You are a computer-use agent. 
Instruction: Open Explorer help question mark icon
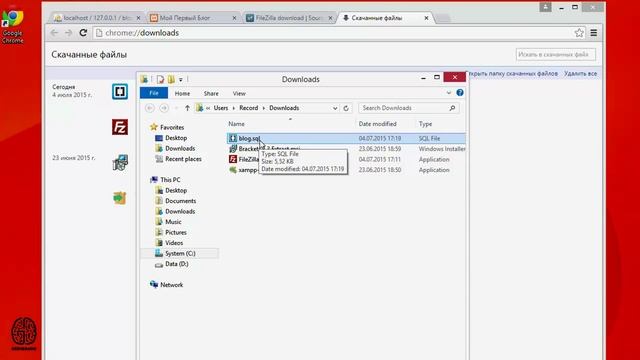point(460,93)
